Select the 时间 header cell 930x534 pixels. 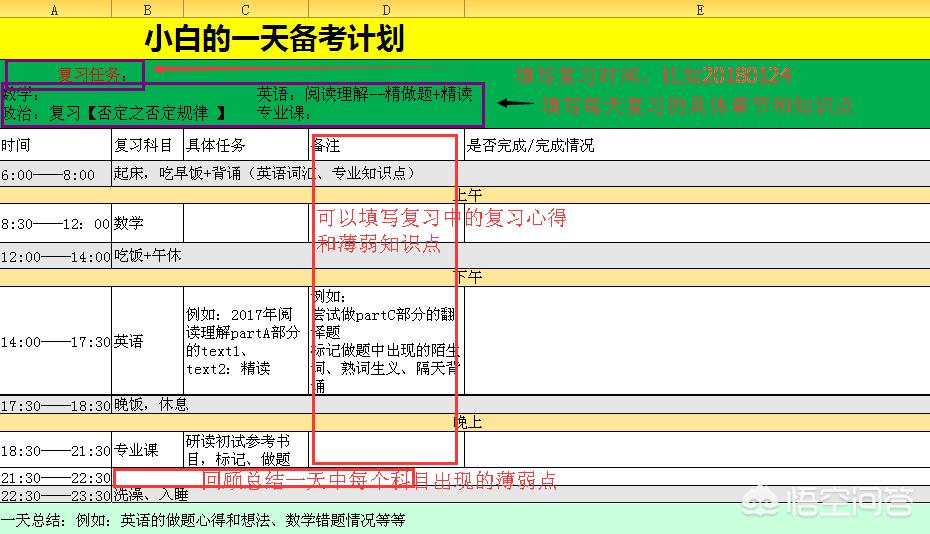pos(56,145)
